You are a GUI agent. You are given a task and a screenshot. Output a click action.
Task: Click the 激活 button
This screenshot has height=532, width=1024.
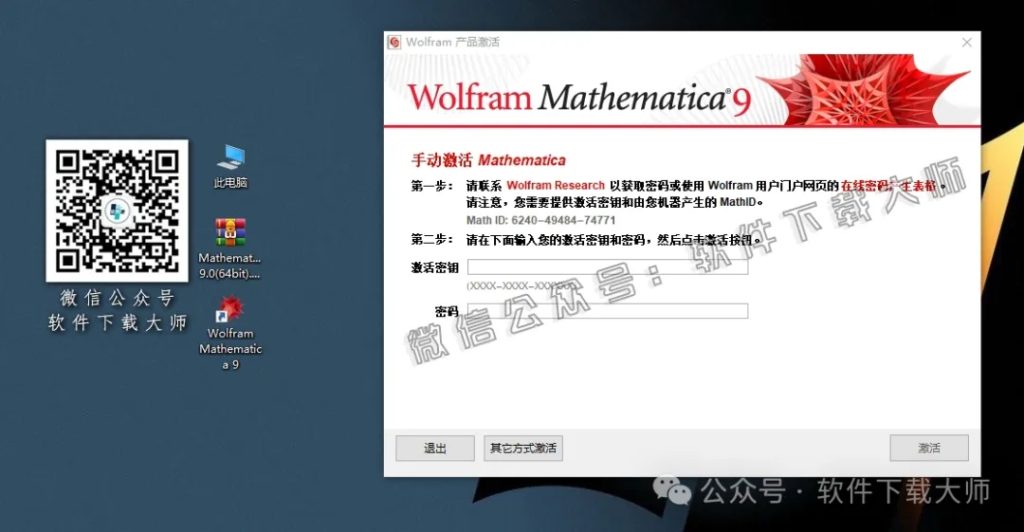click(929, 448)
